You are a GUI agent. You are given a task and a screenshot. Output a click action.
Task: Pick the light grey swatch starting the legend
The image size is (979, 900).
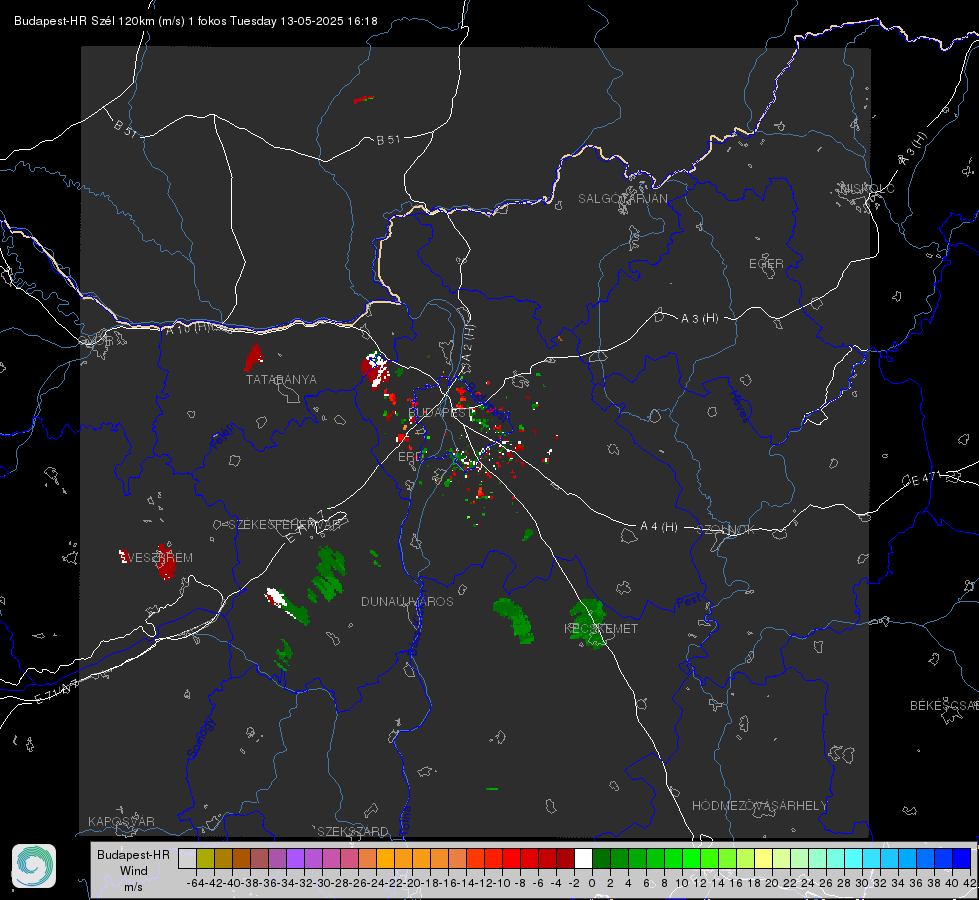(187, 859)
